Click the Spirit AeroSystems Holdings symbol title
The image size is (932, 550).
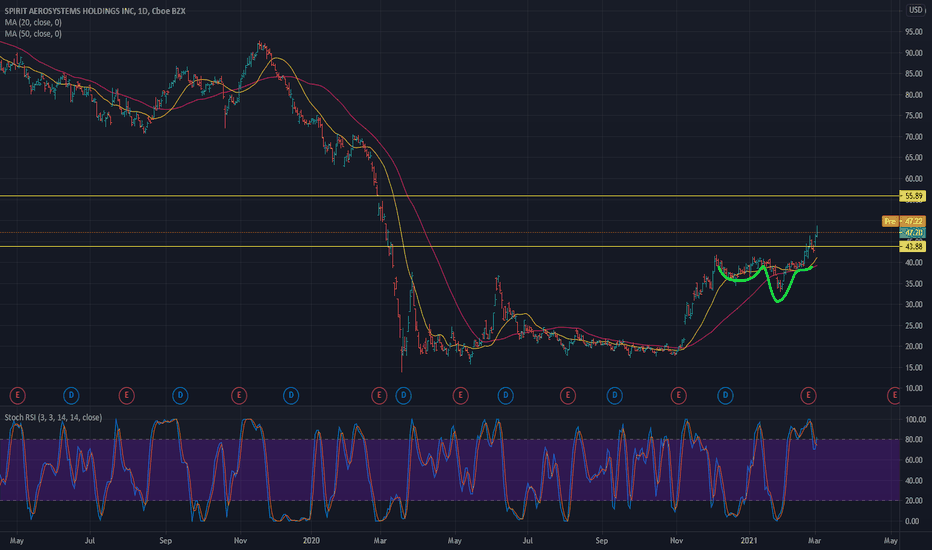point(95,11)
